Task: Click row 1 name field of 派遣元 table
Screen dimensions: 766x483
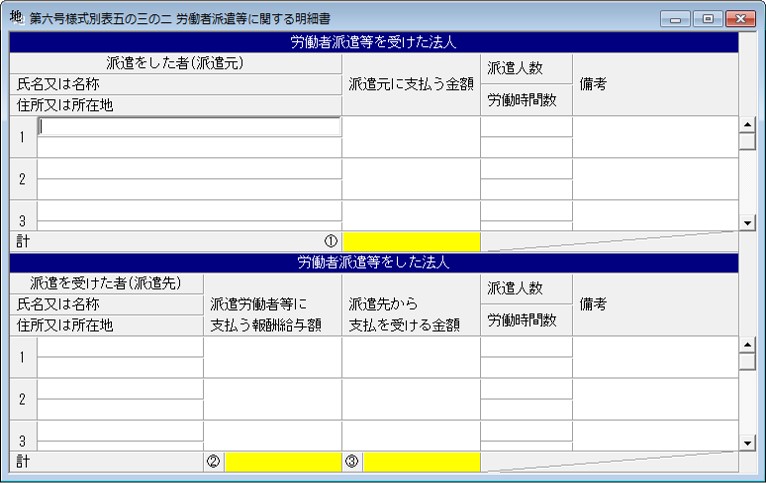Action: point(189,126)
